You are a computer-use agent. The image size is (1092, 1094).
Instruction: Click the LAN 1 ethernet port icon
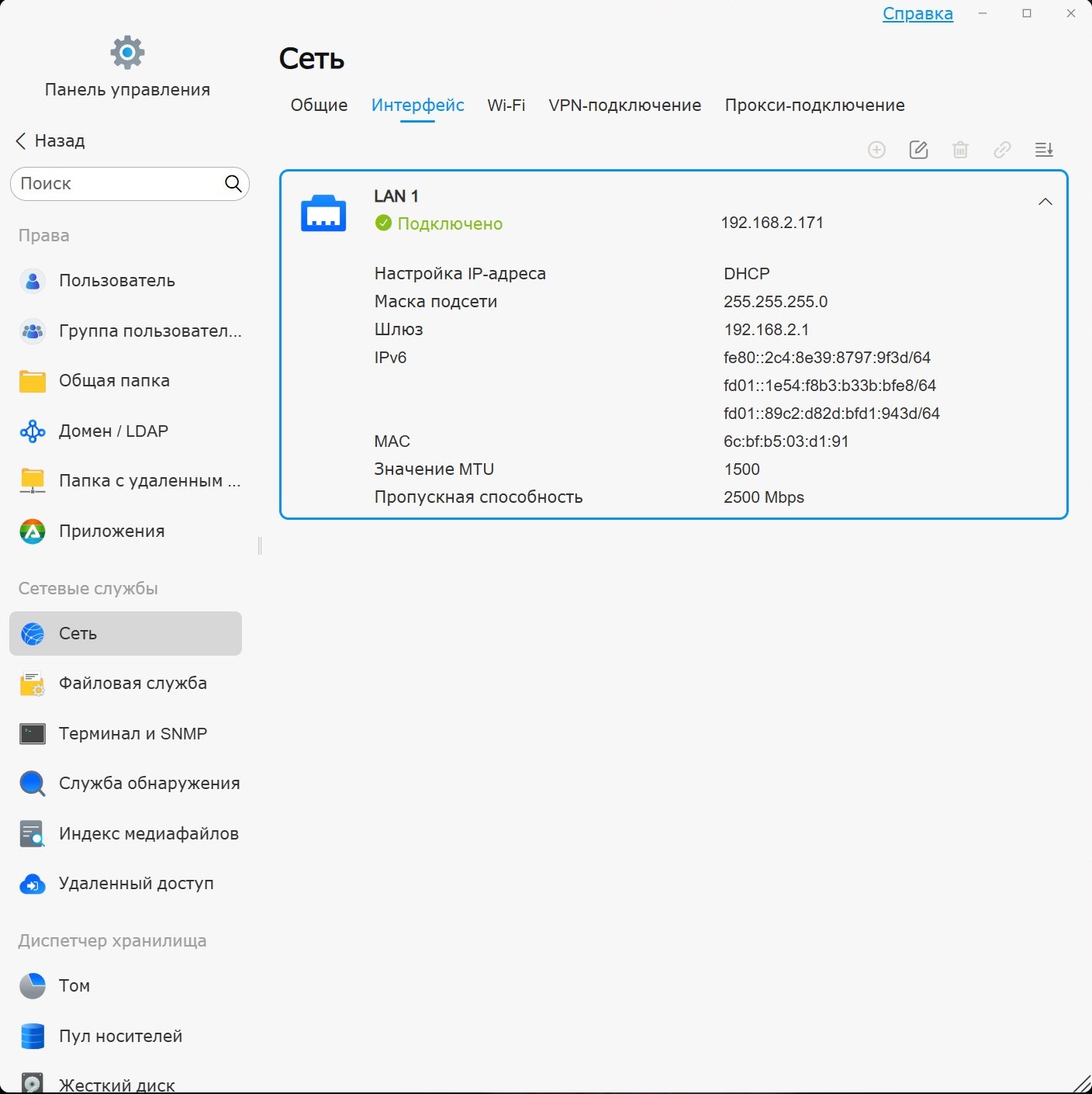[x=323, y=213]
